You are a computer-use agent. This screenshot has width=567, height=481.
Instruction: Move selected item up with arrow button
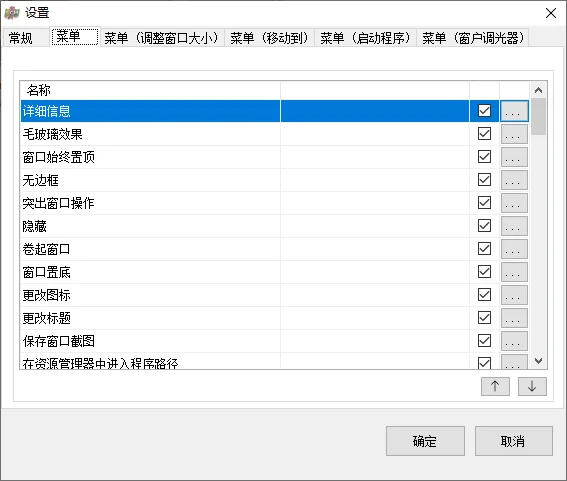(495, 386)
